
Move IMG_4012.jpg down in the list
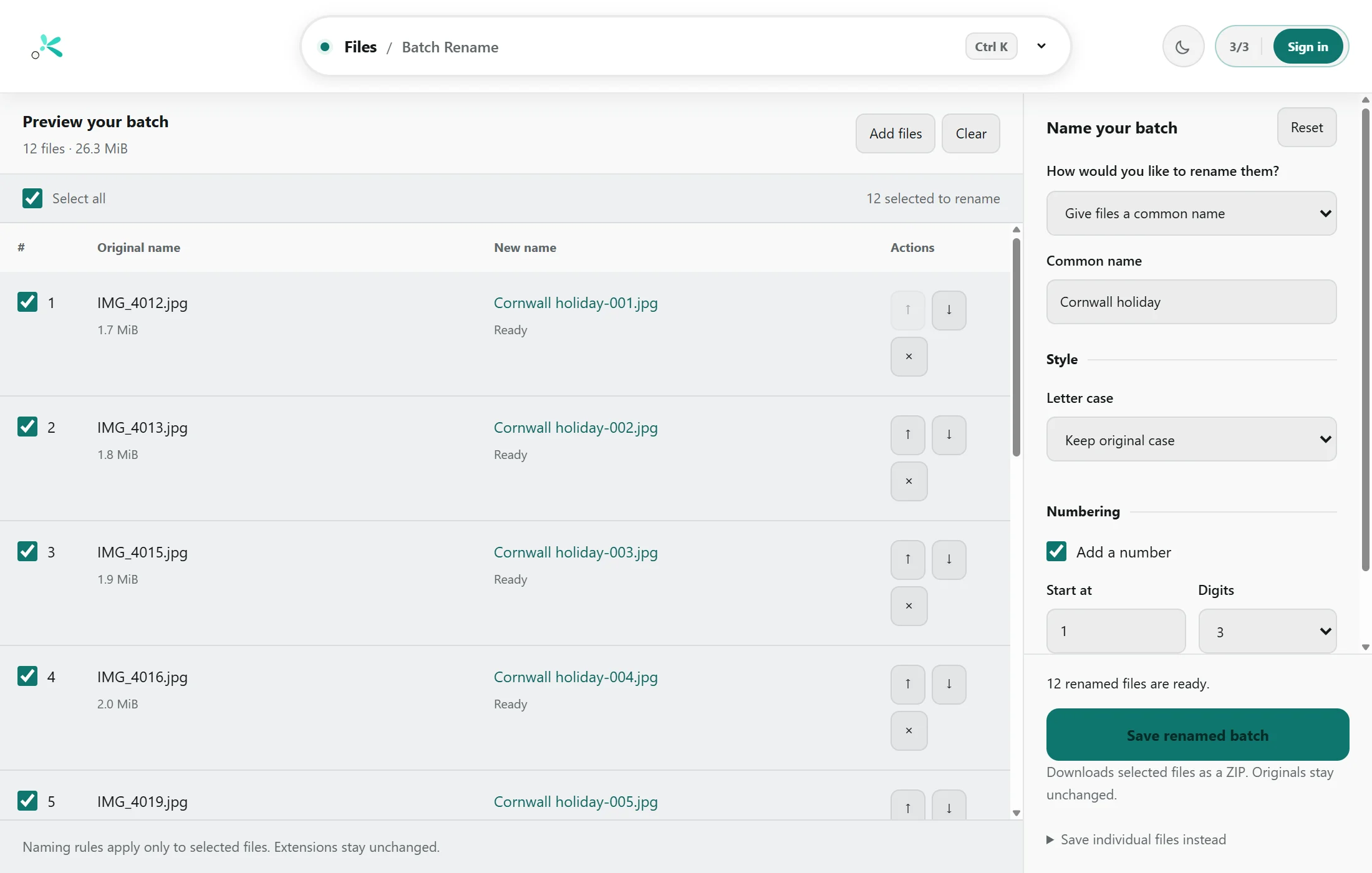[949, 310]
